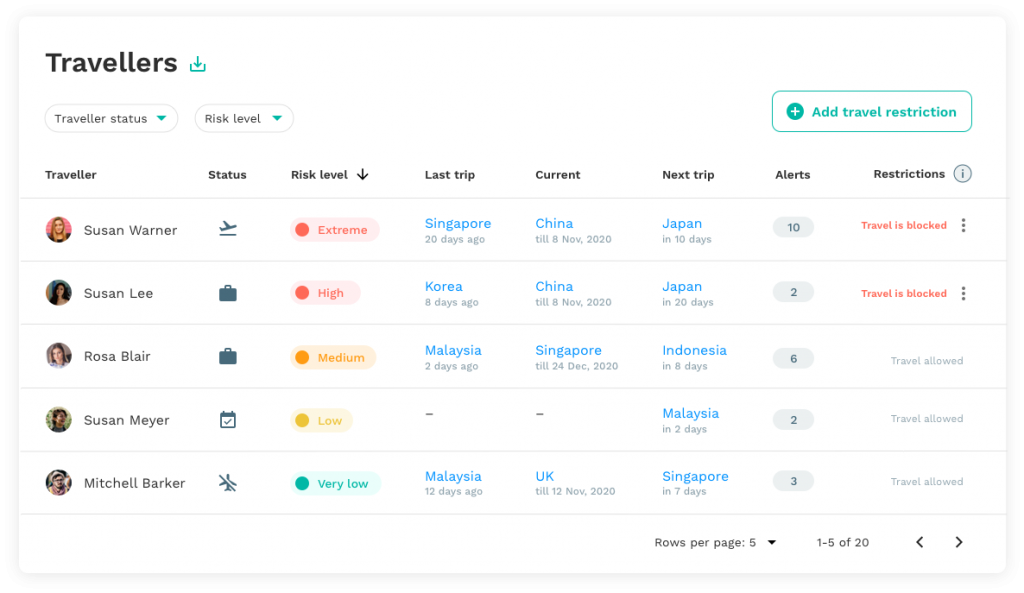Click the Status column header
1024x593 pixels.
(x=227, y=174)
